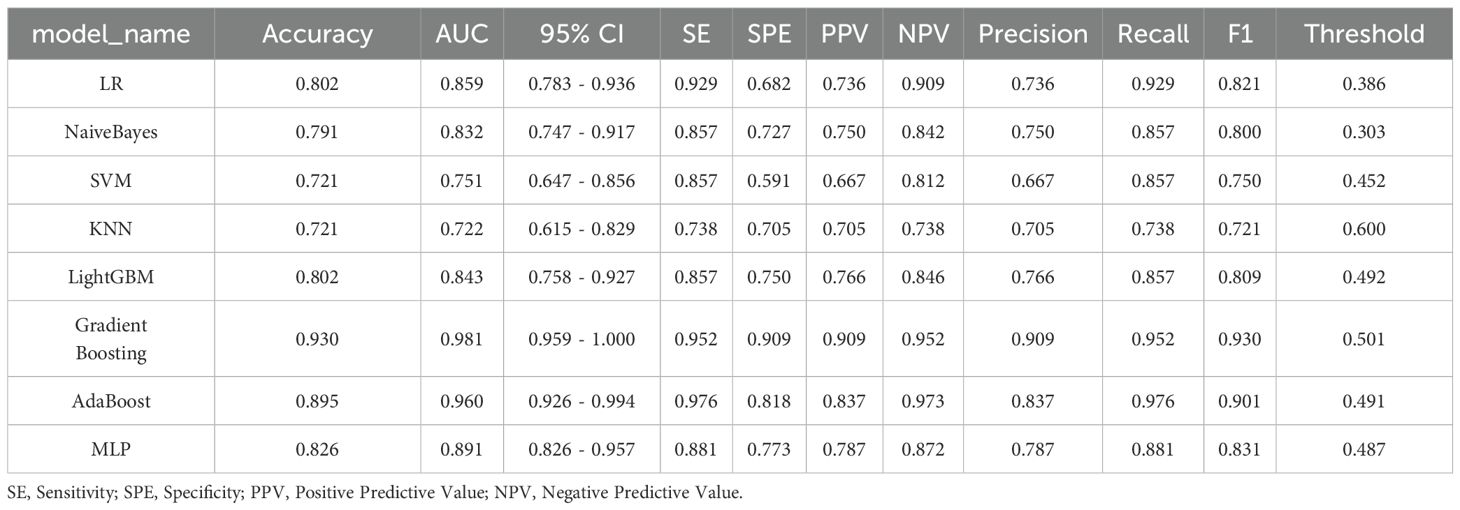1460x510 pixels.
Task: Select the AUC column header
Action: pyautogui.click(x=461, y=34)
